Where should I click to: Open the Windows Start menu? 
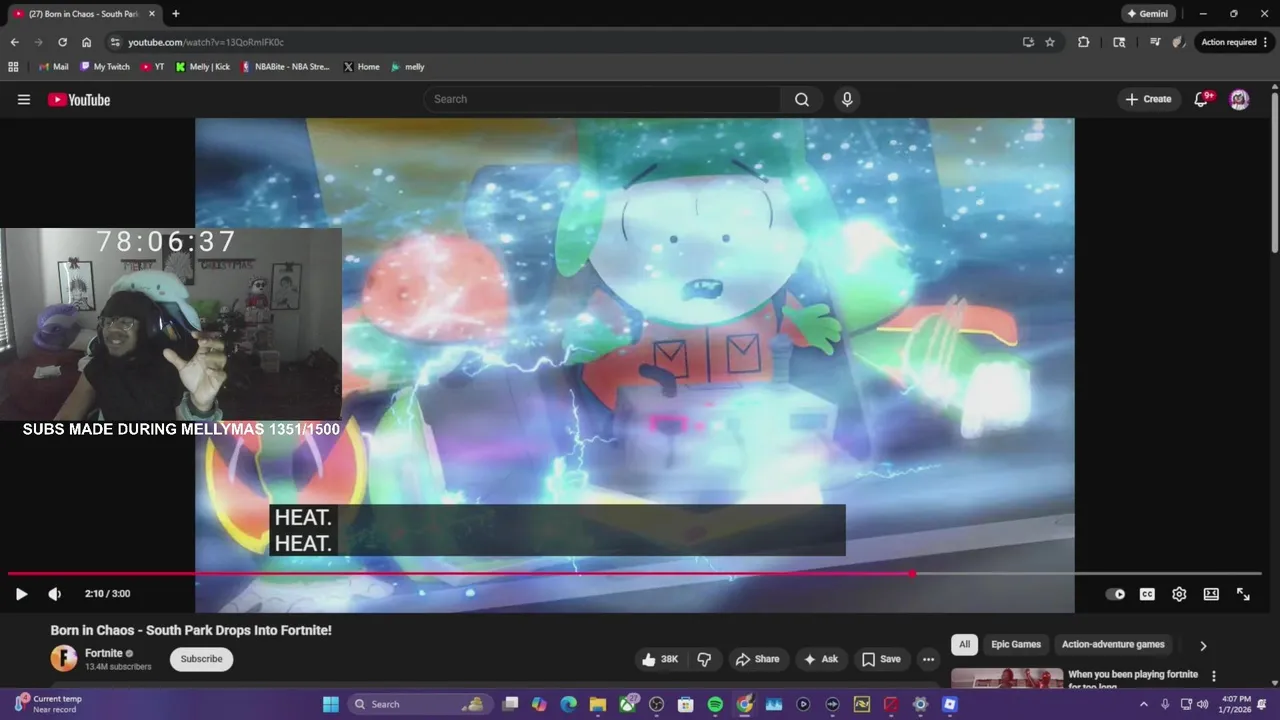tap(331, 704)
